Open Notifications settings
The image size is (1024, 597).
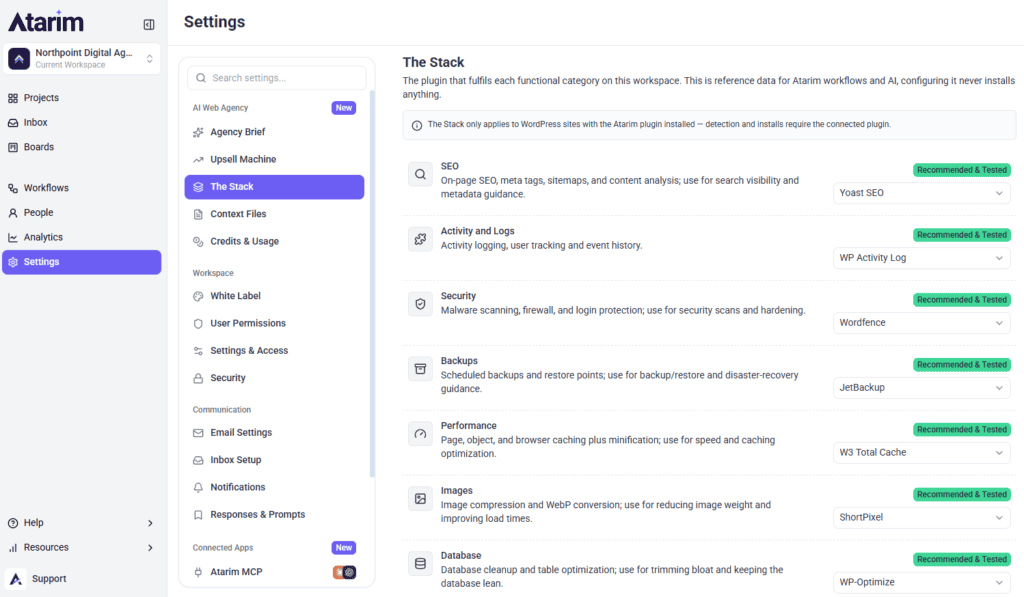[274, 488]
